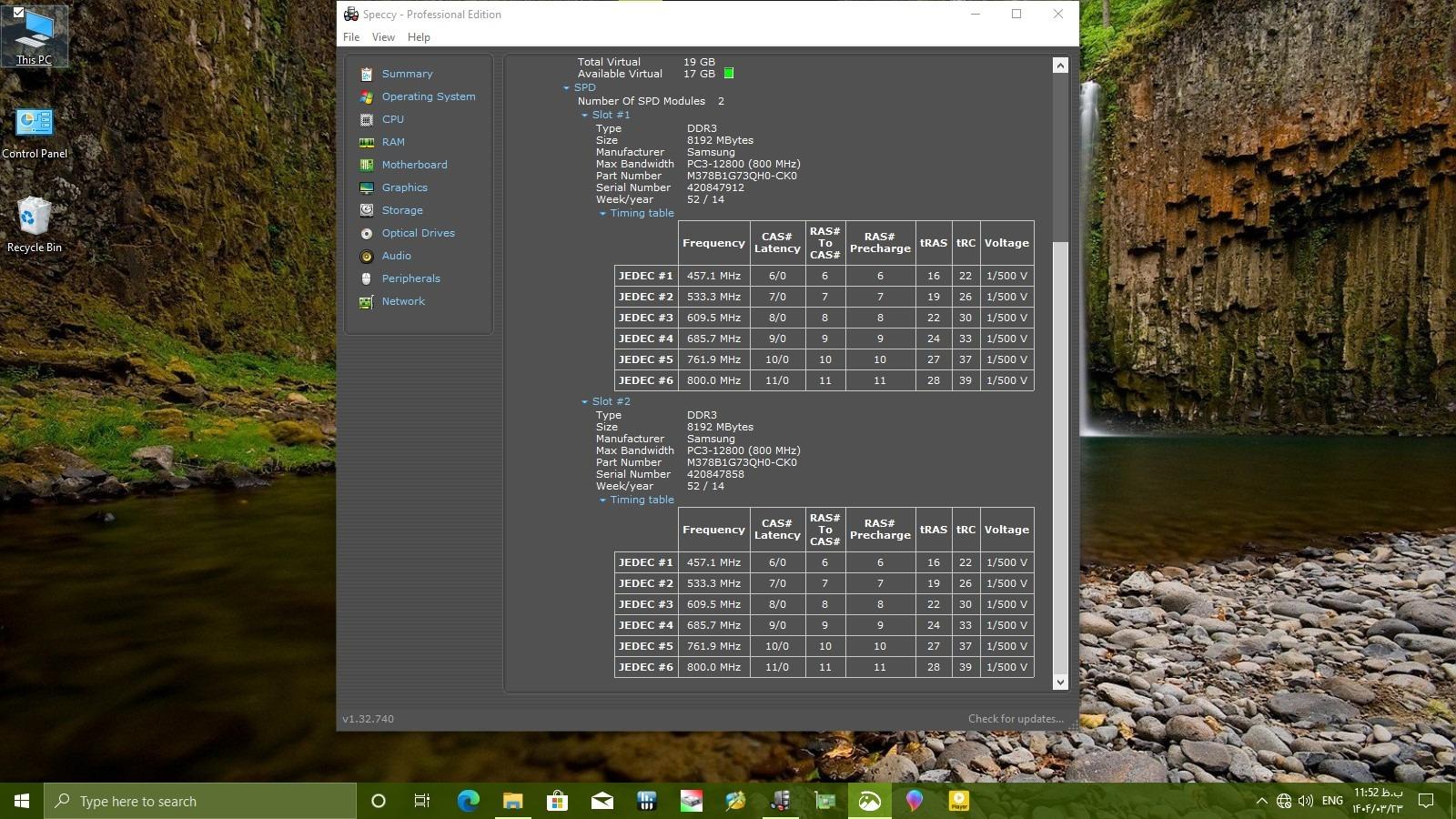Select the Peripherals mouse icon
This screenshot has width=1456, height=819.
click(367, 278)
